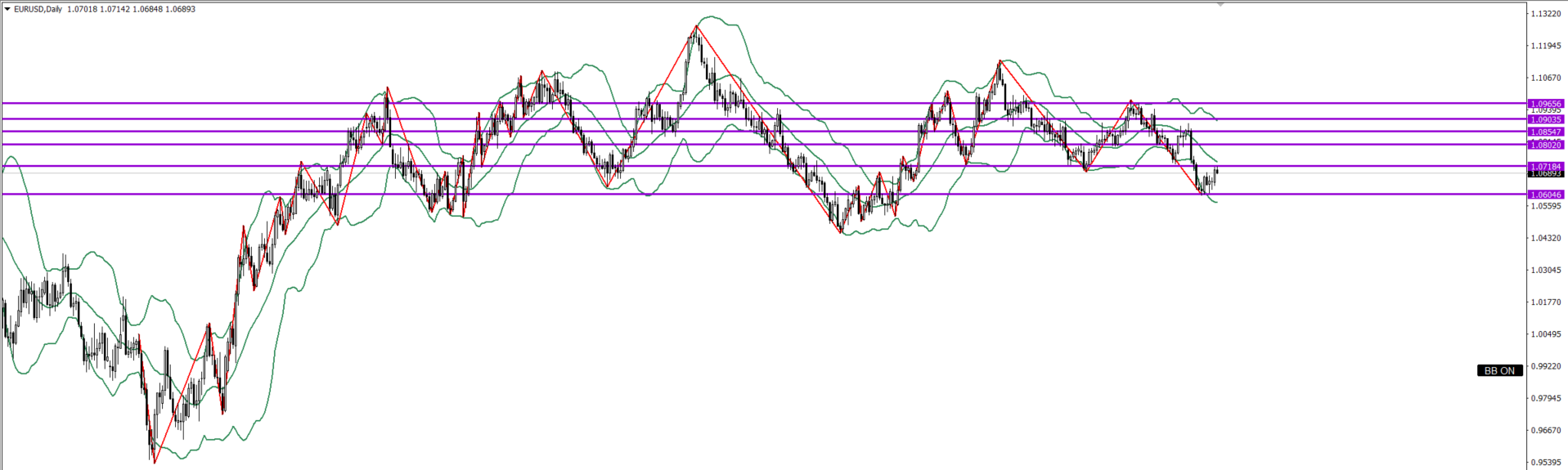The image size is (1568, 470).
Task: Click the chart shift triangle marker
Action: pos(1220,4)
